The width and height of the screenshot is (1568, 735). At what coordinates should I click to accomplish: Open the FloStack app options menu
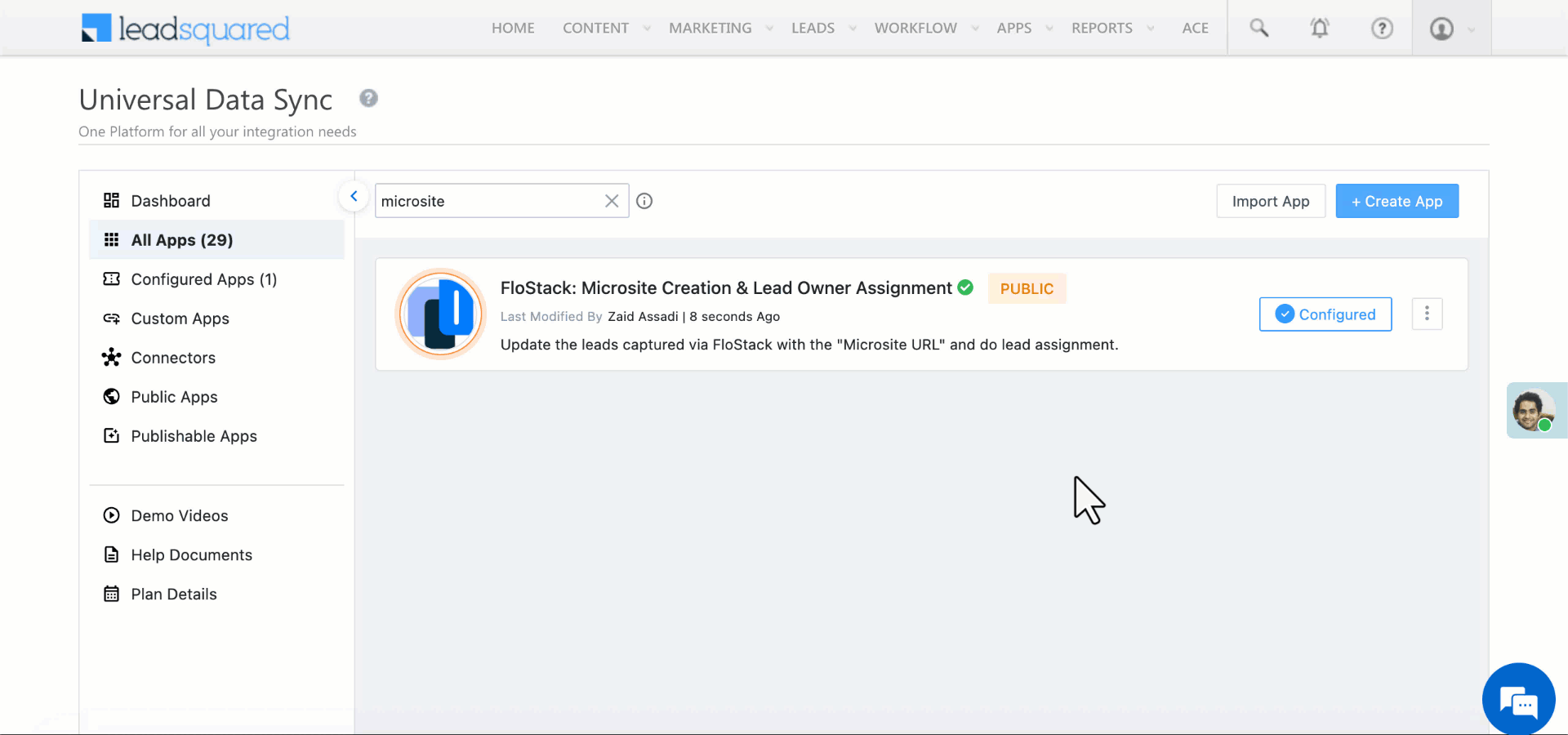coord(1427,314)
